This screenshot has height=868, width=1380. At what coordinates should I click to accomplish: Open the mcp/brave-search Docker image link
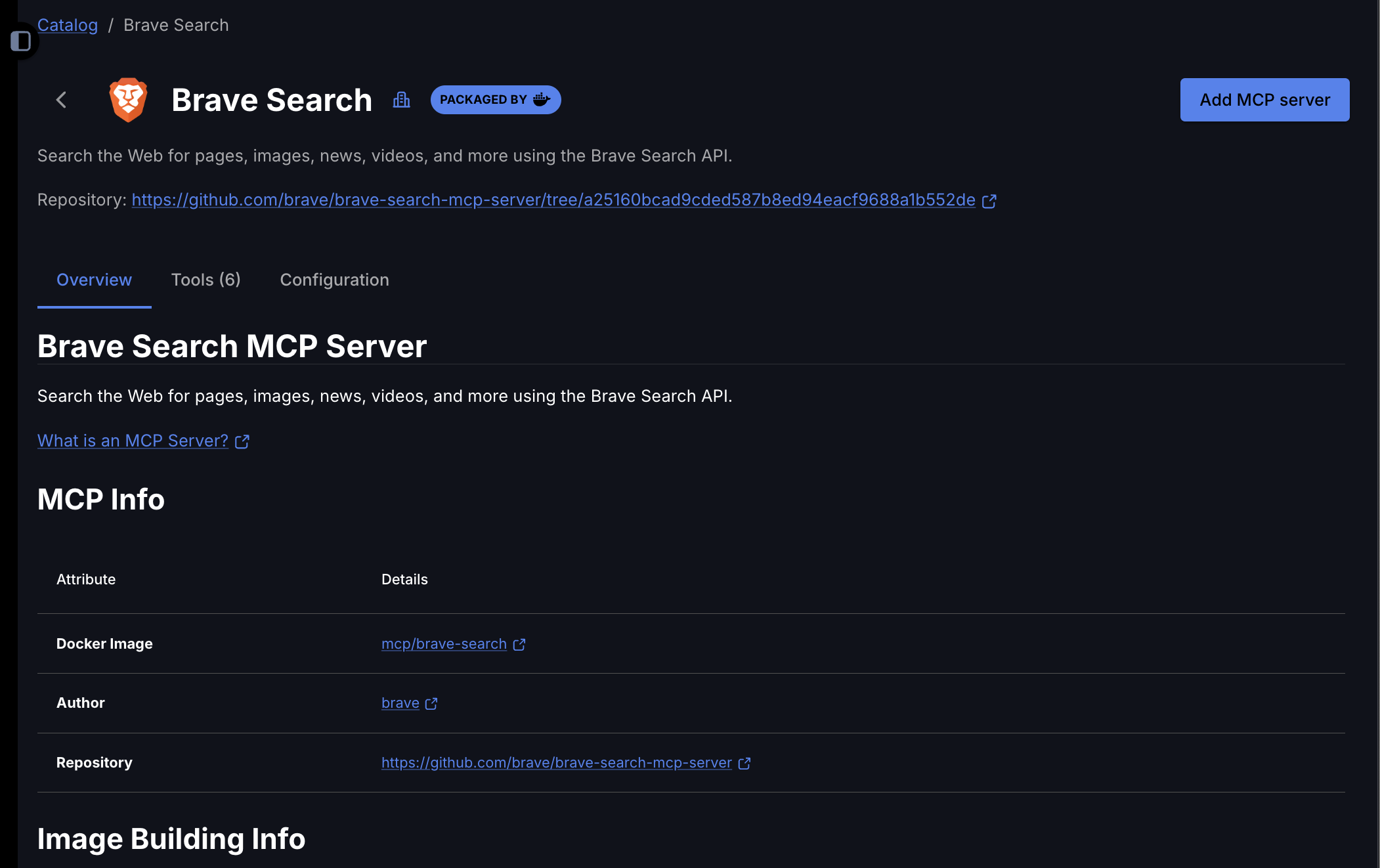[444, 644]
